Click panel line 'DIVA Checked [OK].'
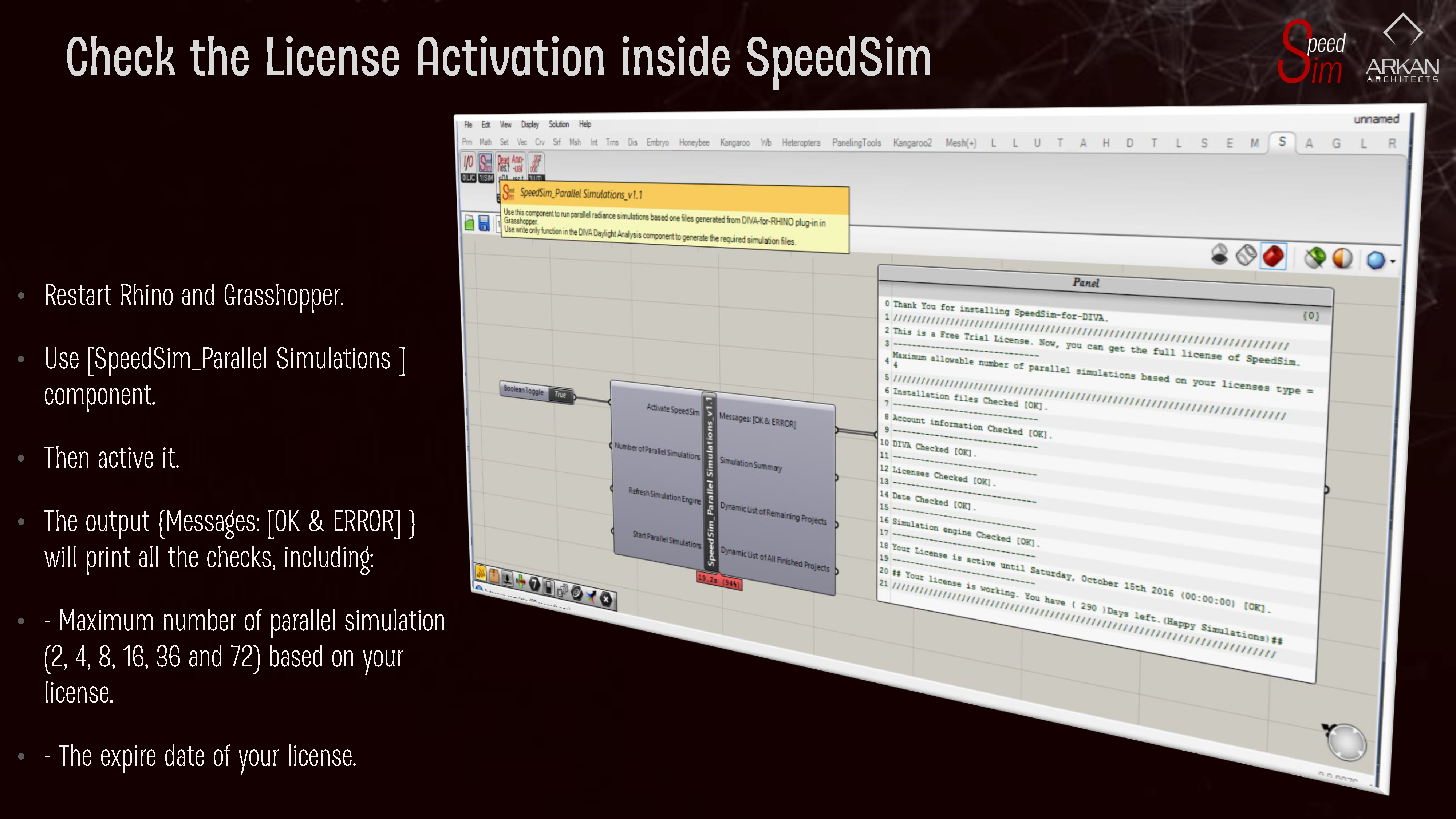Image resolution: width=1456 pixels, height=819 pixels. coord(934,449)
